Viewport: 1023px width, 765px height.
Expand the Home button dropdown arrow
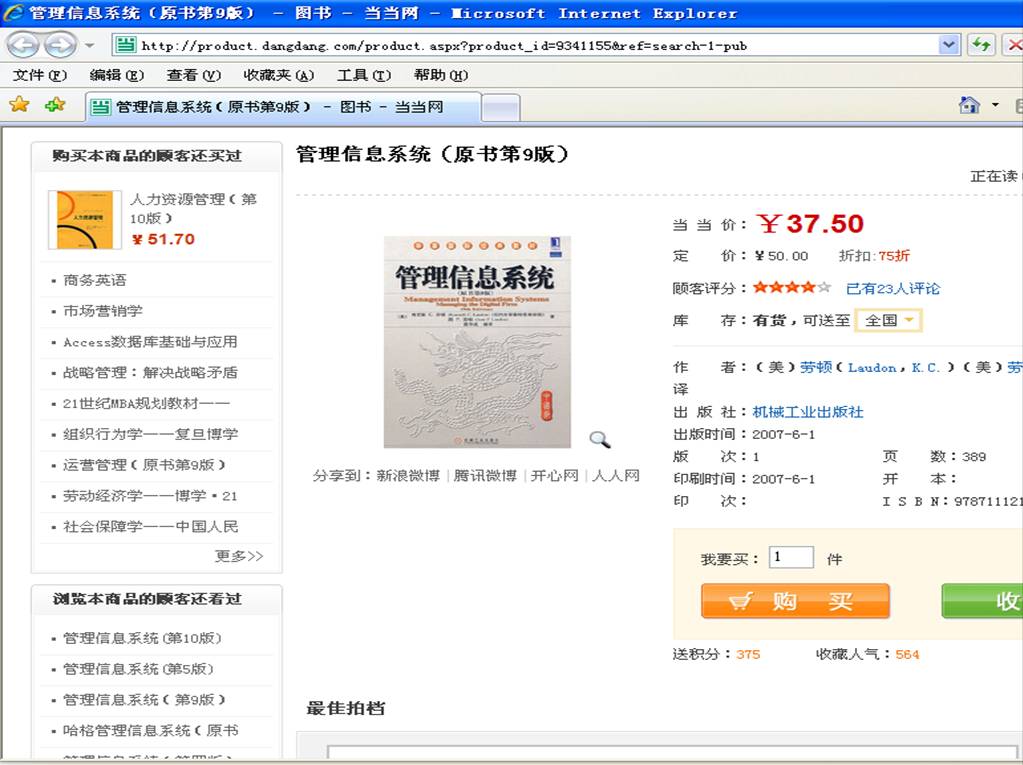point(995,104)
